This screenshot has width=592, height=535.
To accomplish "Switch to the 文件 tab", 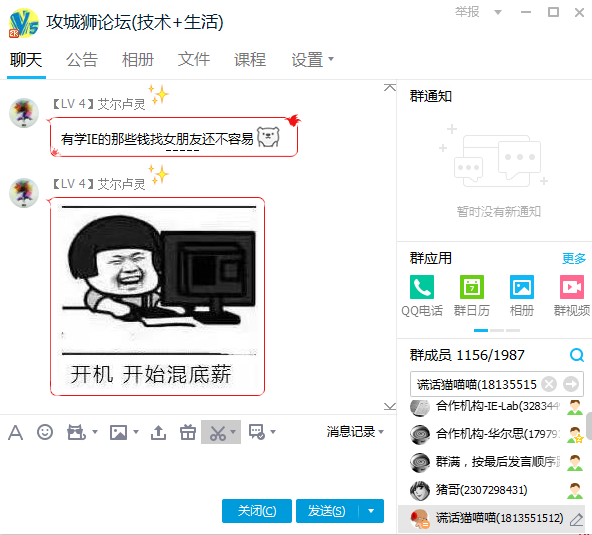I will click(194, 60).
